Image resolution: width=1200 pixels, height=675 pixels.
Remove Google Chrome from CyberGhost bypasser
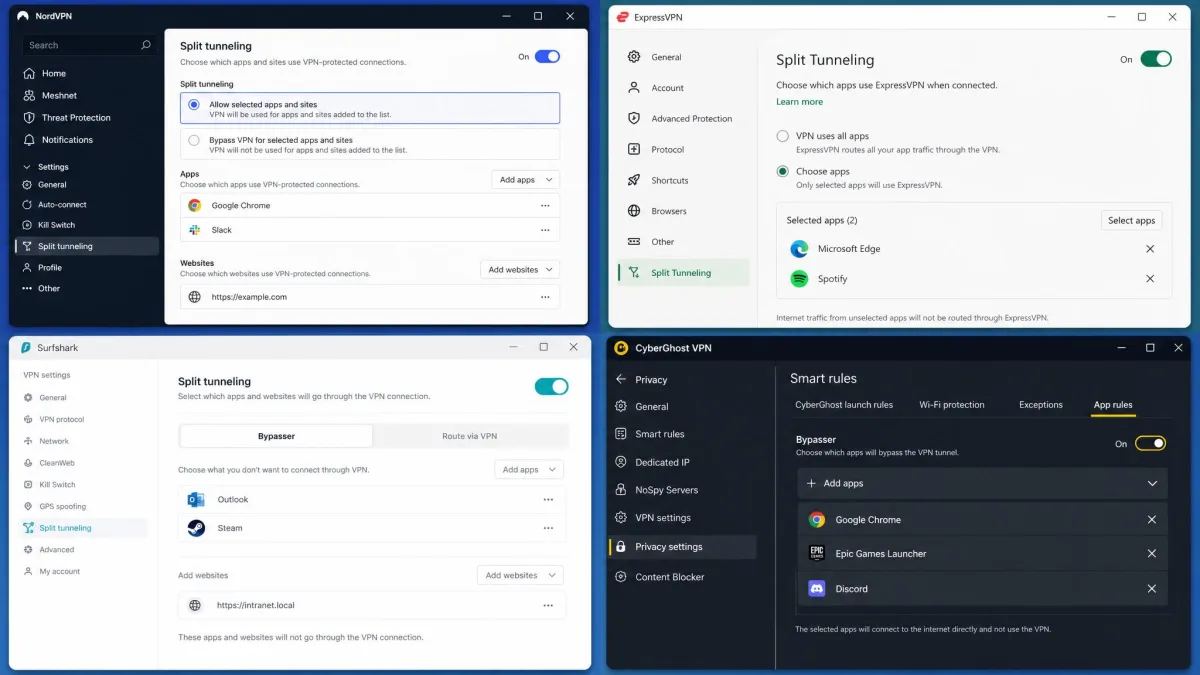click(1152, 520)
